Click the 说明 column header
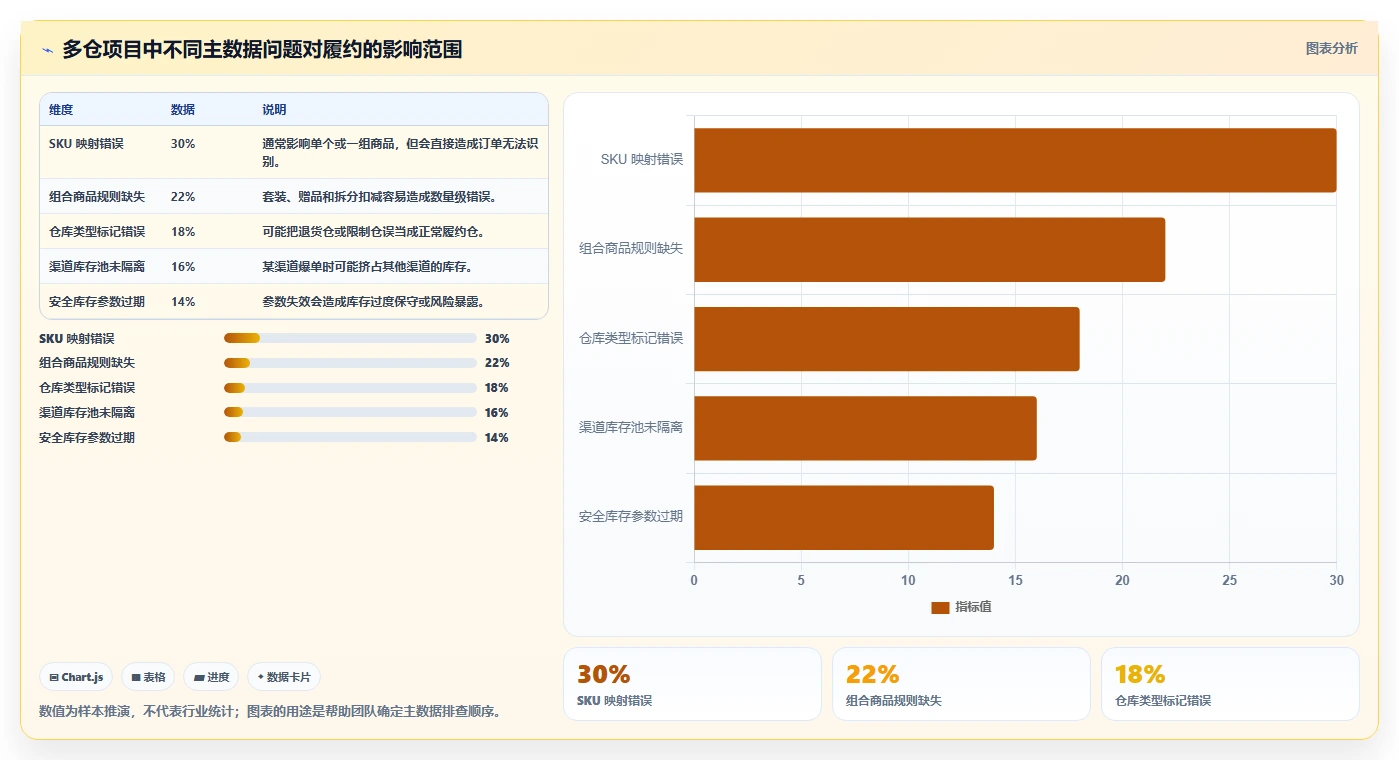The image size is (1399, 760). (274, 110)
